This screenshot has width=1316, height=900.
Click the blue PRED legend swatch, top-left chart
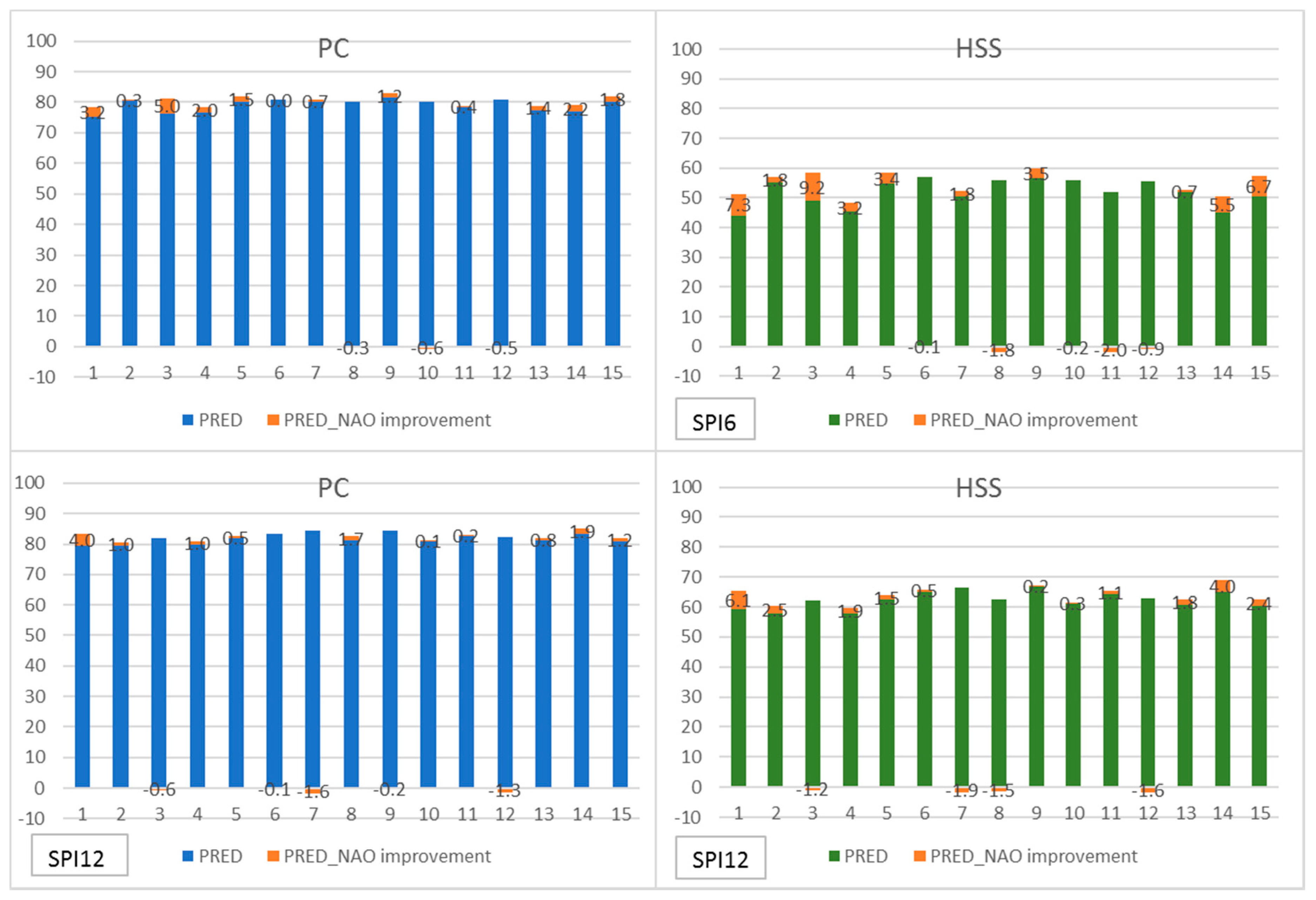pyautogui.click(x=188, y=420)
